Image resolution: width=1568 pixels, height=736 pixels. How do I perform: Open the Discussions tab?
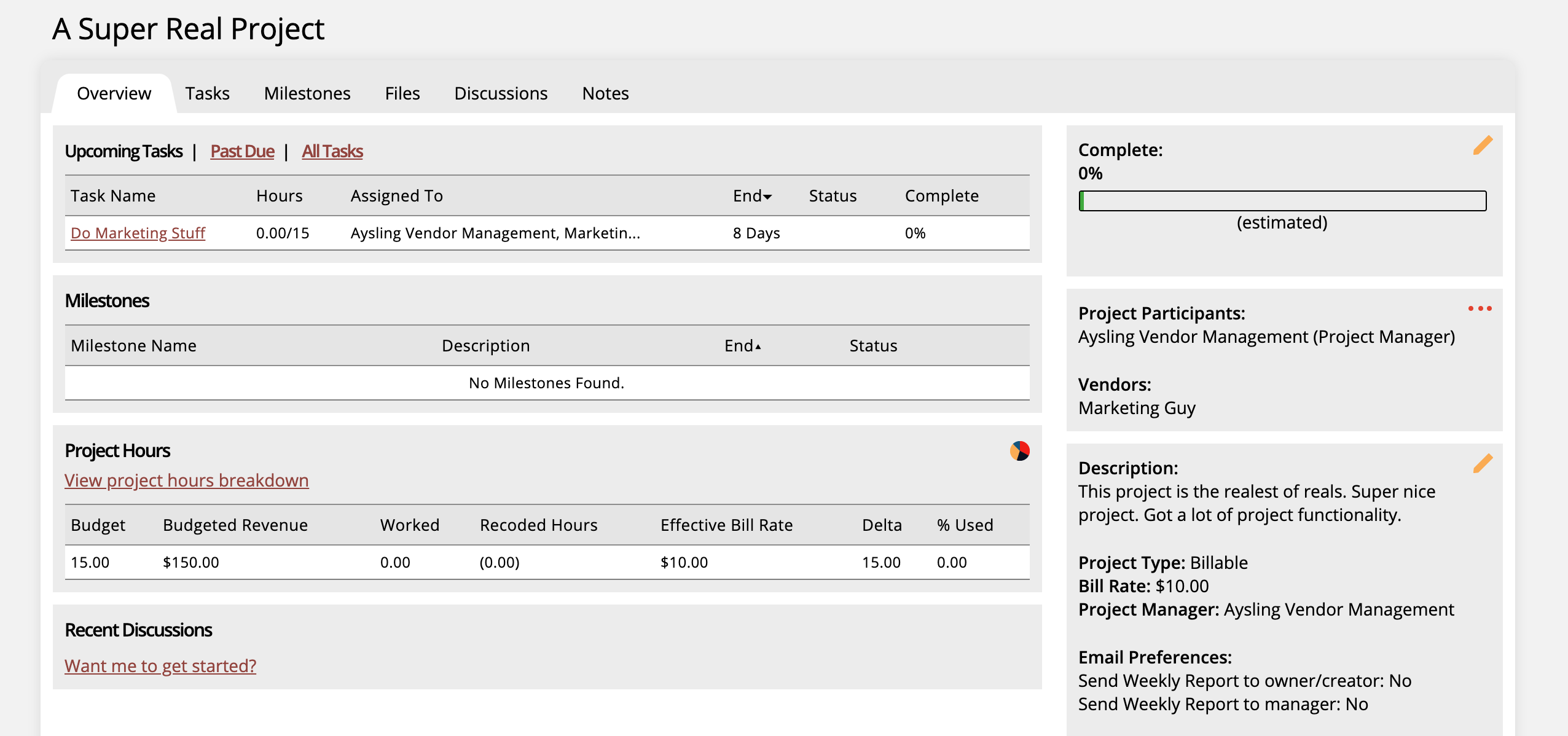[501, 93]
